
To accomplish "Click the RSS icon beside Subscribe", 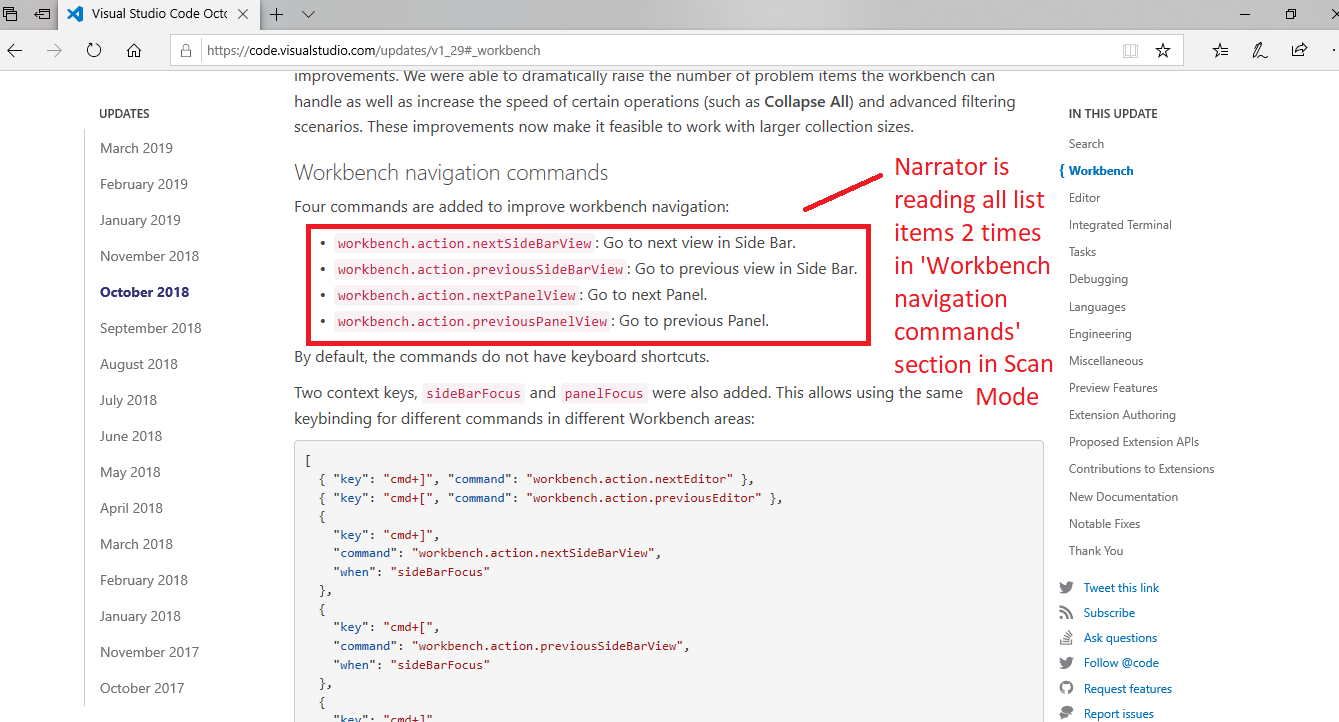I will click(1066, 613).
